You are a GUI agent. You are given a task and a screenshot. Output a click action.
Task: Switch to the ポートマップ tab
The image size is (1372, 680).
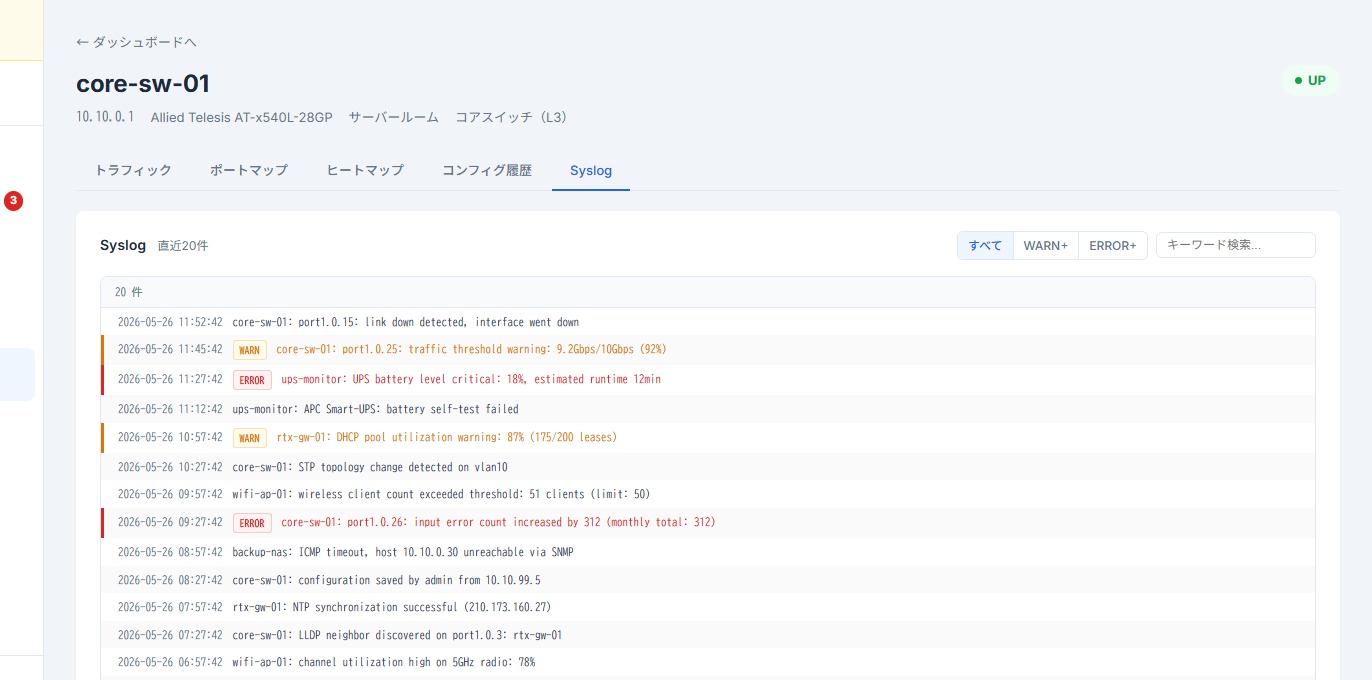[249, 170]
